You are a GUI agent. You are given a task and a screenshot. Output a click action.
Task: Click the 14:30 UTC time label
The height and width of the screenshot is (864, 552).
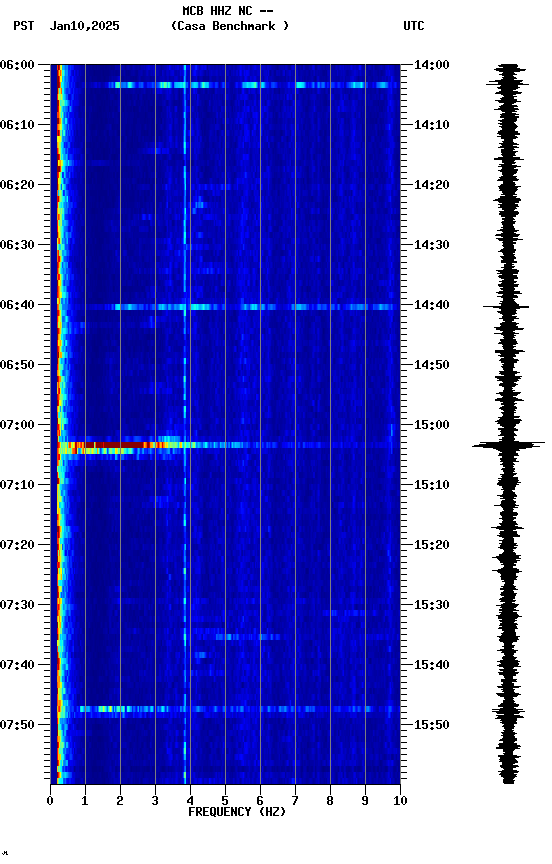pos(432,245)
